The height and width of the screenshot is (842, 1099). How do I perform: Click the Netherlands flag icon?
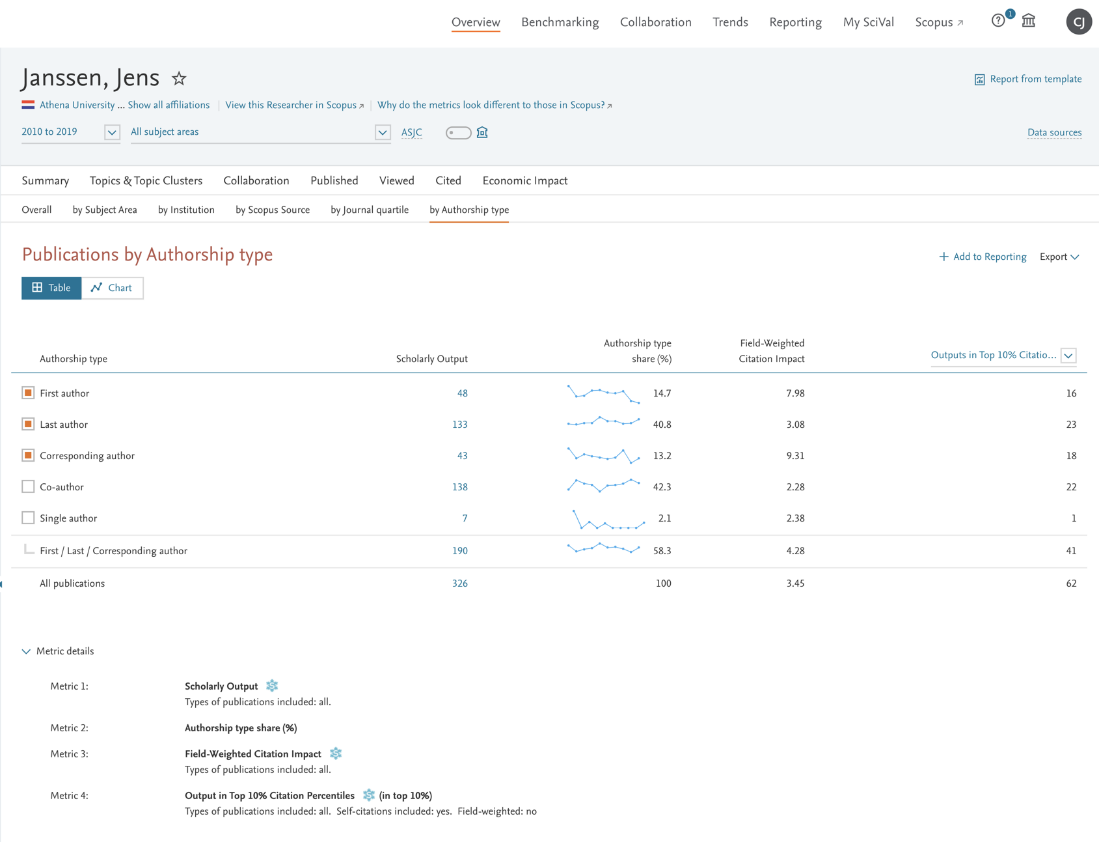point(28,105)
